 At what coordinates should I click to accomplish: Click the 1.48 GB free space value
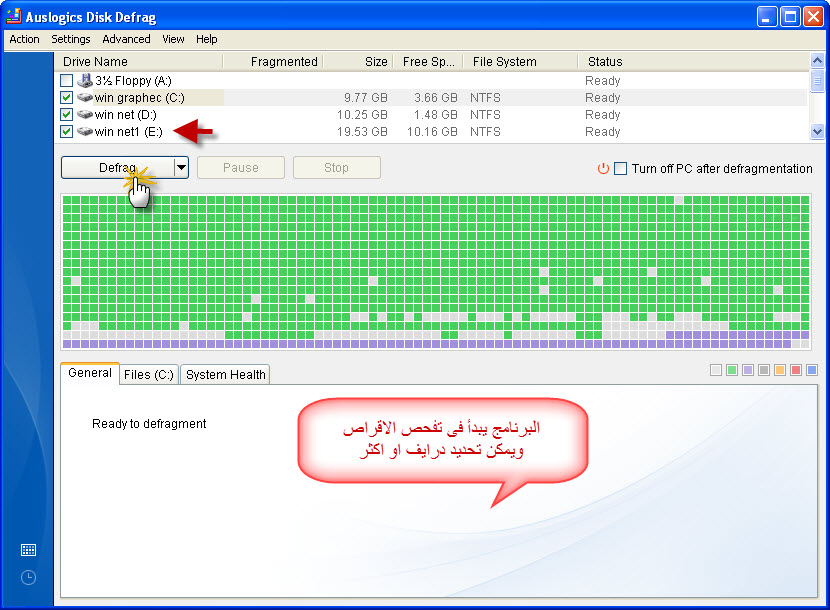pyautogui.click(x=436, y=114)
